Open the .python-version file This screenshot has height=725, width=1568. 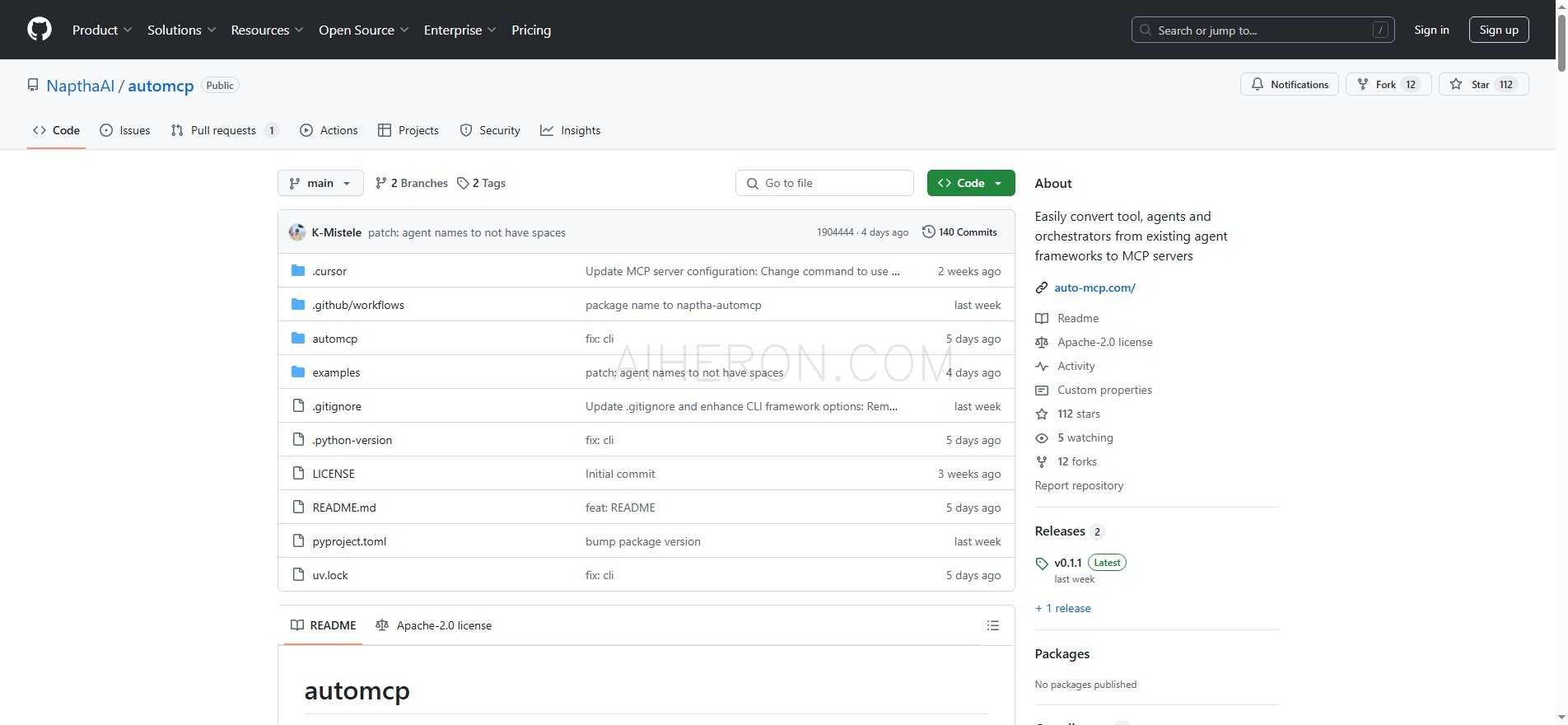point(352,440)
